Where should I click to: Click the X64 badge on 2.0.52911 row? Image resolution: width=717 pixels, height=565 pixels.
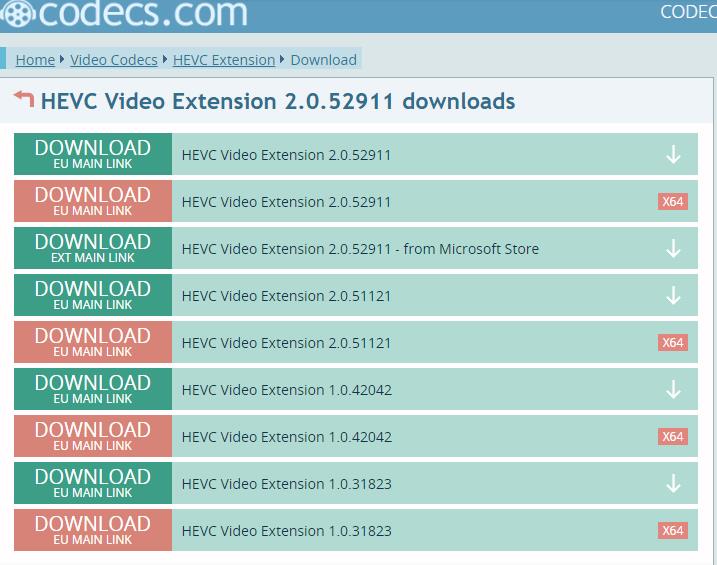point(673,202)
